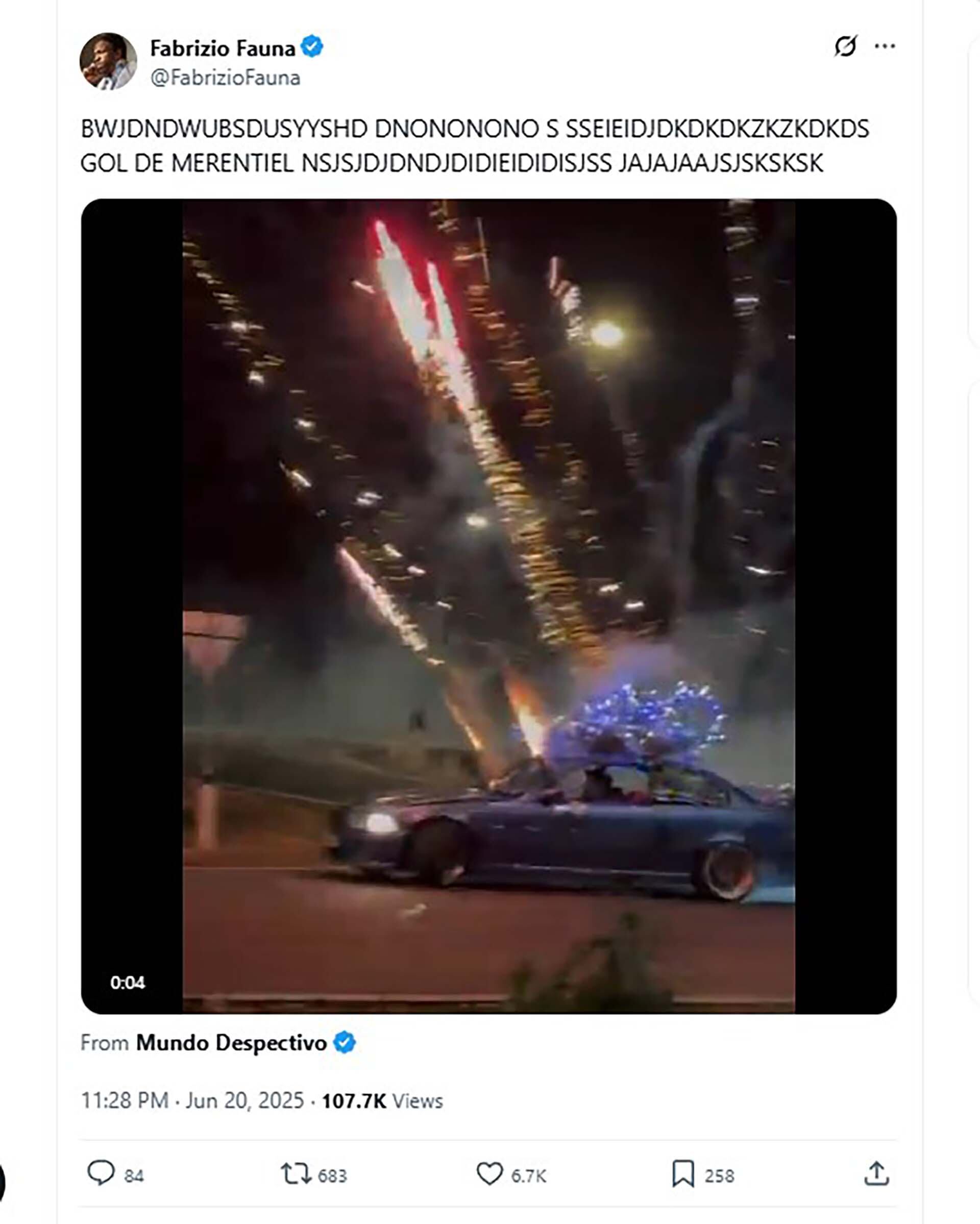Viewport: 980px width, 1224px height.
Task: Click the blue verified badge beside Fabrizio Fauna
Action: coord(312,46)
